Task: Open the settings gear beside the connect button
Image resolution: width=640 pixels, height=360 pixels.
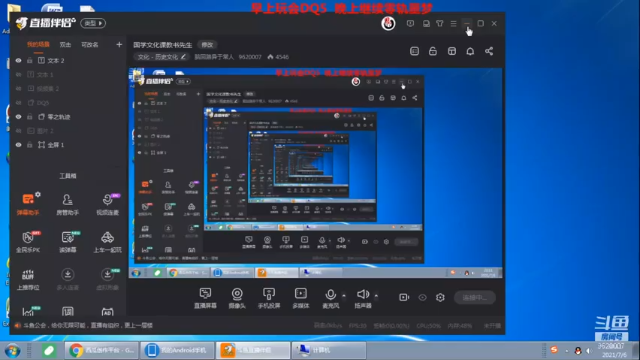Action: pyautogui.click(x=440, y=298)
